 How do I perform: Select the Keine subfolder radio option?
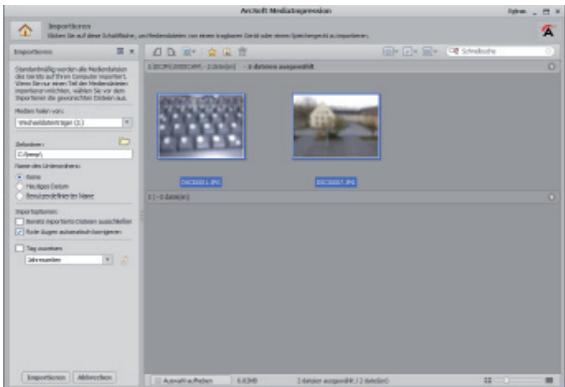coord(19,177)
